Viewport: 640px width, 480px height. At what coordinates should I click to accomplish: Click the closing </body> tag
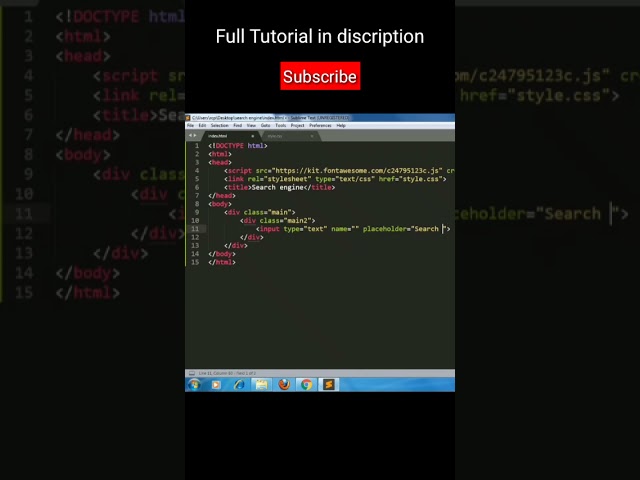(x=222, y=254)
